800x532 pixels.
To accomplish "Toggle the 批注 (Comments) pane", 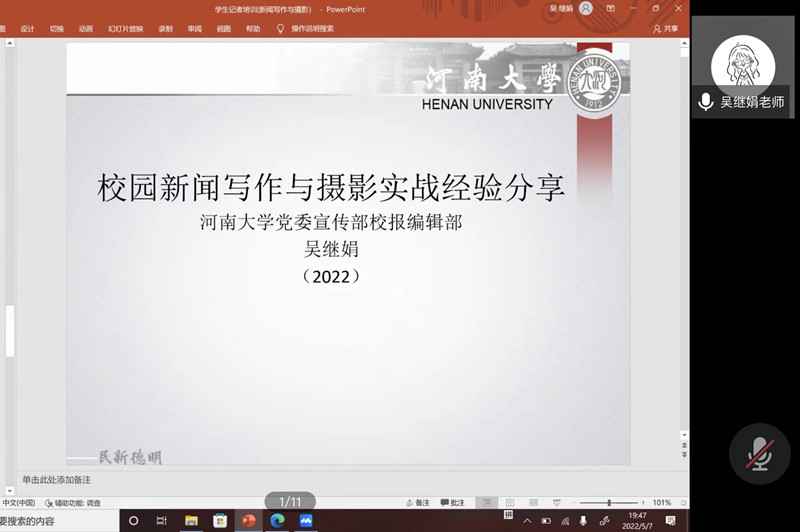I will [452, 502].
